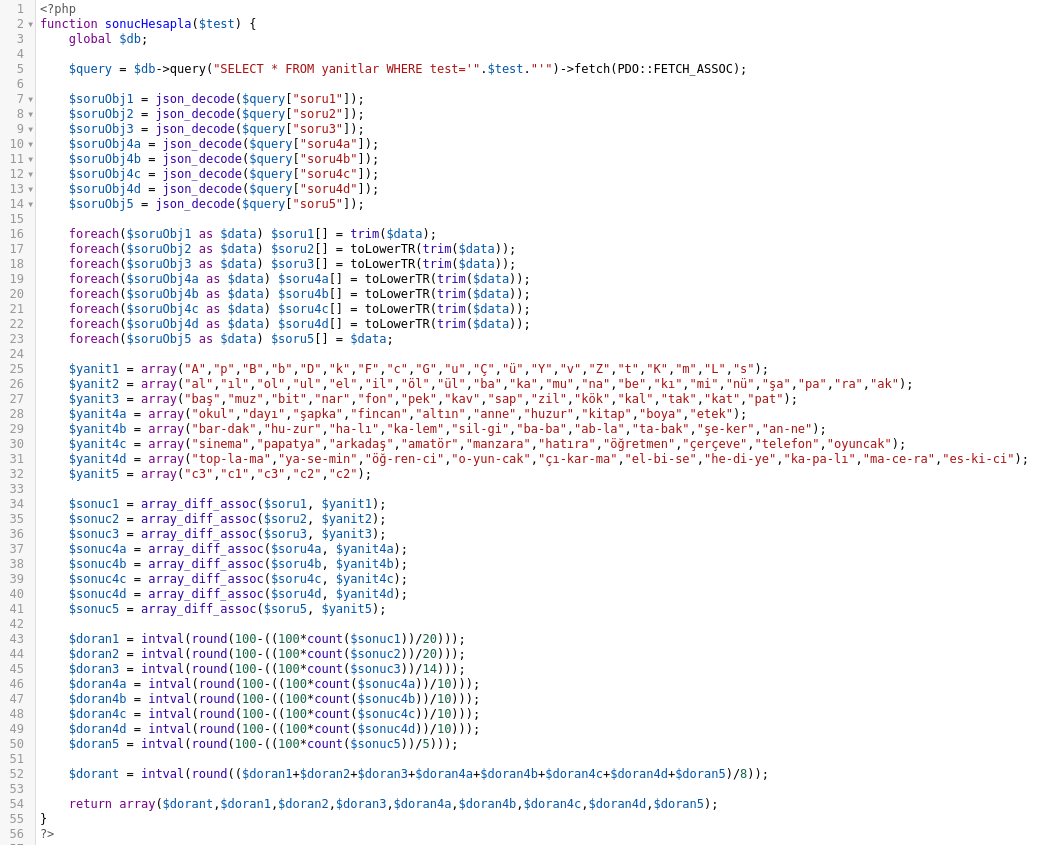Click the $soruObj1 variable on line 7
1043x845 pixels.
point(101,98)
